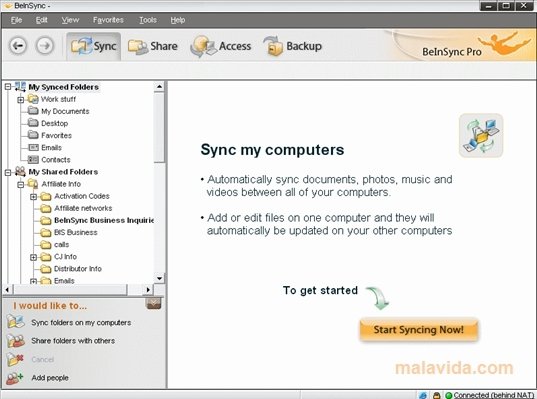
Task: Click the My Synced Folders computers icon
Action: pyautogui.click(x=20, y=87)
